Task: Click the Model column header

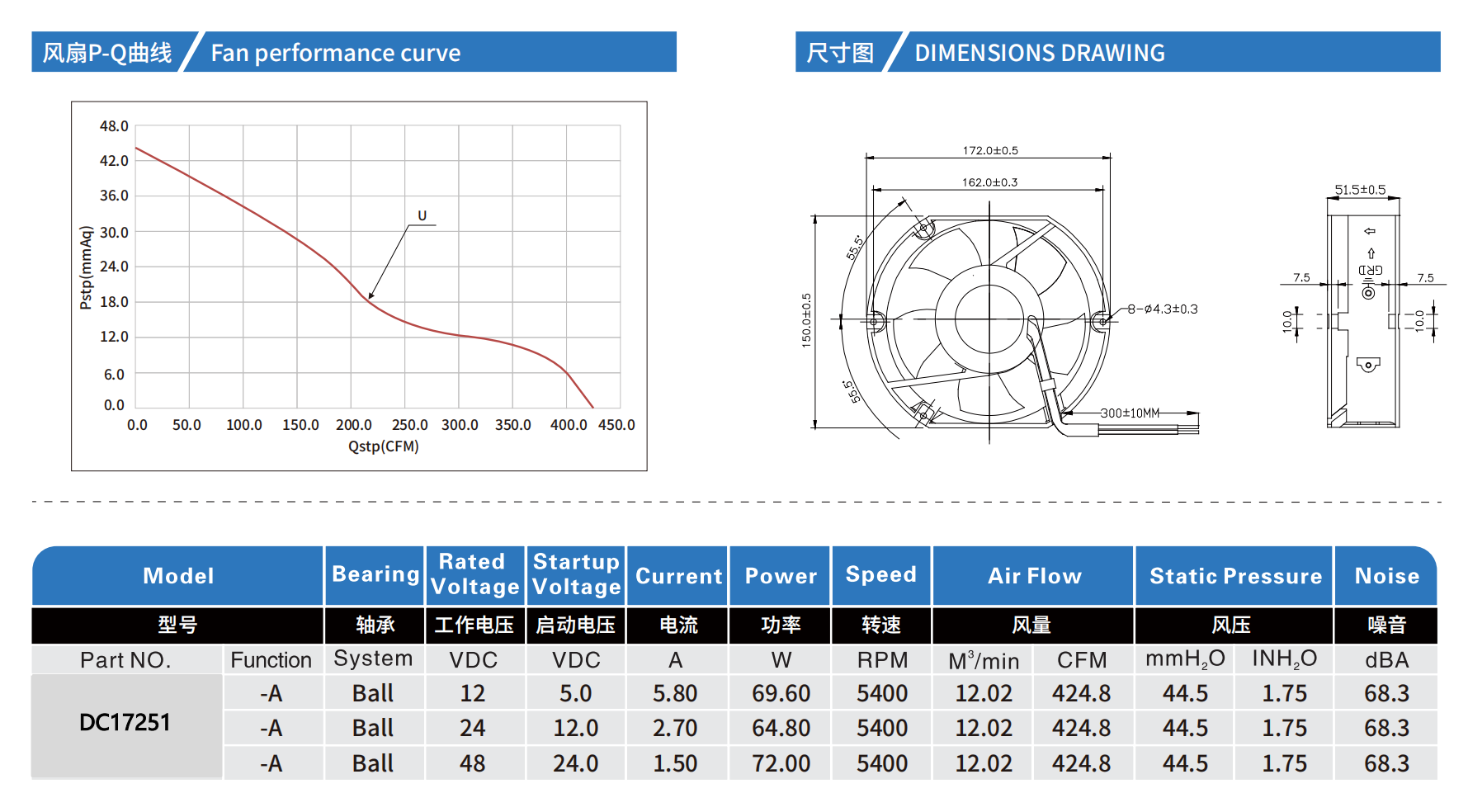Action: tap(178, 576)
